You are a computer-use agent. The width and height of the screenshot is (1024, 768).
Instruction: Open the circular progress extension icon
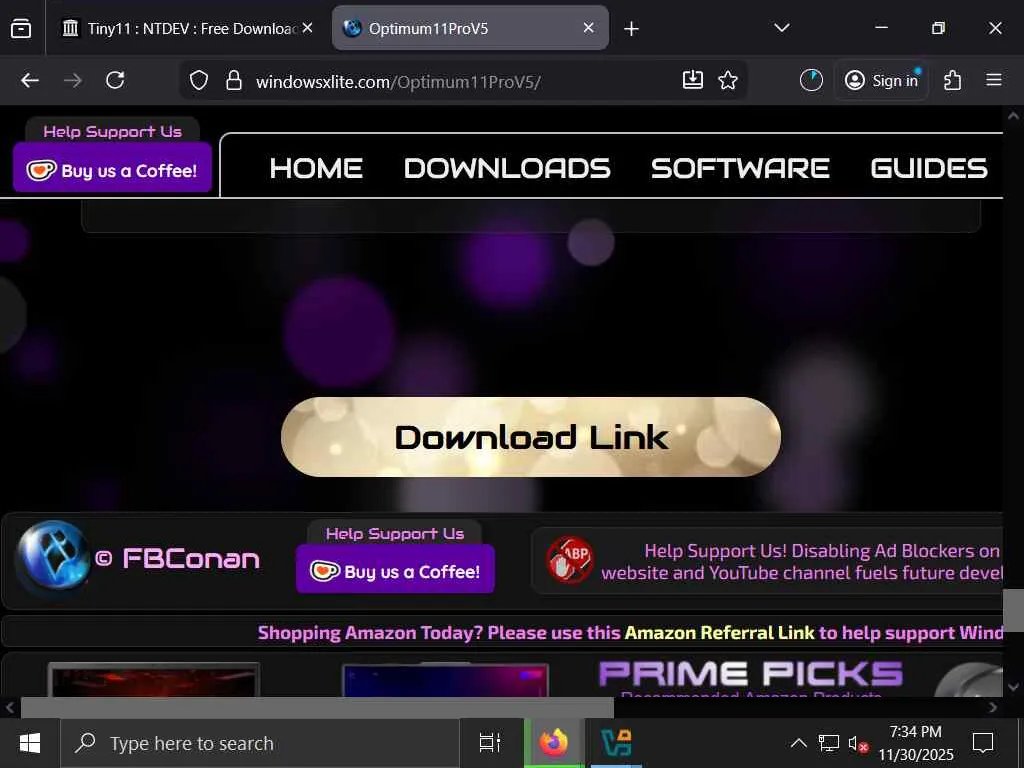pyautogui.click(x=811, y=80)
